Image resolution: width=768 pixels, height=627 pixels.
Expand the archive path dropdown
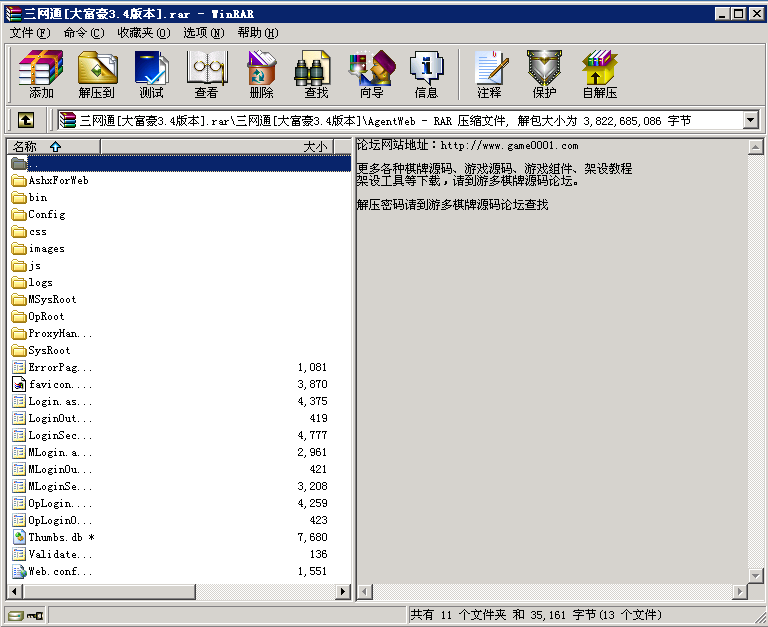click(x=751, y=120)
